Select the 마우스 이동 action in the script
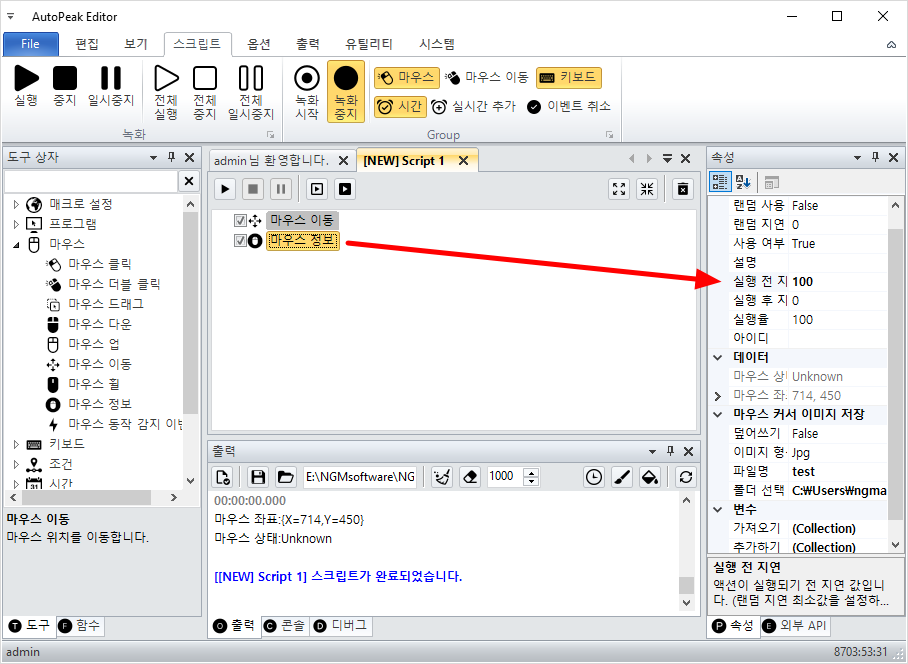Screen dimensions: 908x664 click(302, 221)
